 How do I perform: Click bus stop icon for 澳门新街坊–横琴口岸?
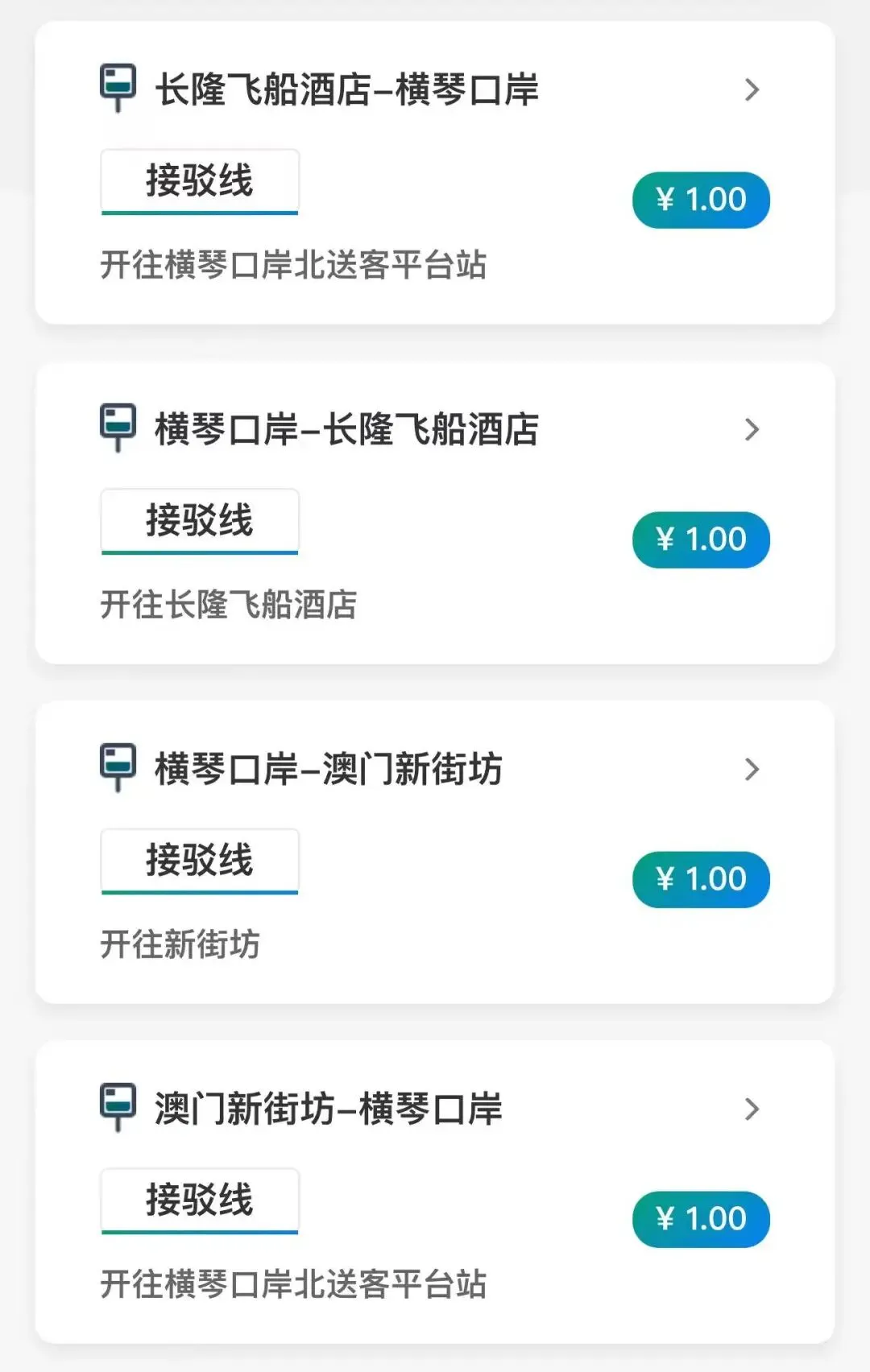(118, 1106)
